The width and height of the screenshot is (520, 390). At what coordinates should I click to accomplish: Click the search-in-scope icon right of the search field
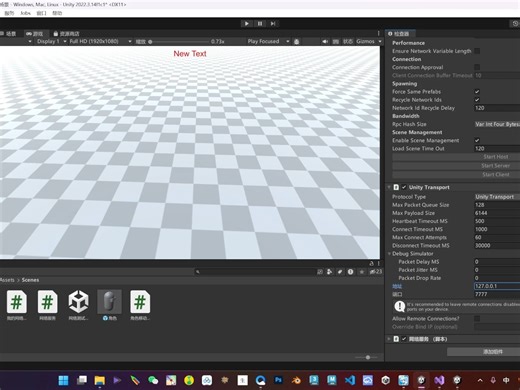point(320,272)
